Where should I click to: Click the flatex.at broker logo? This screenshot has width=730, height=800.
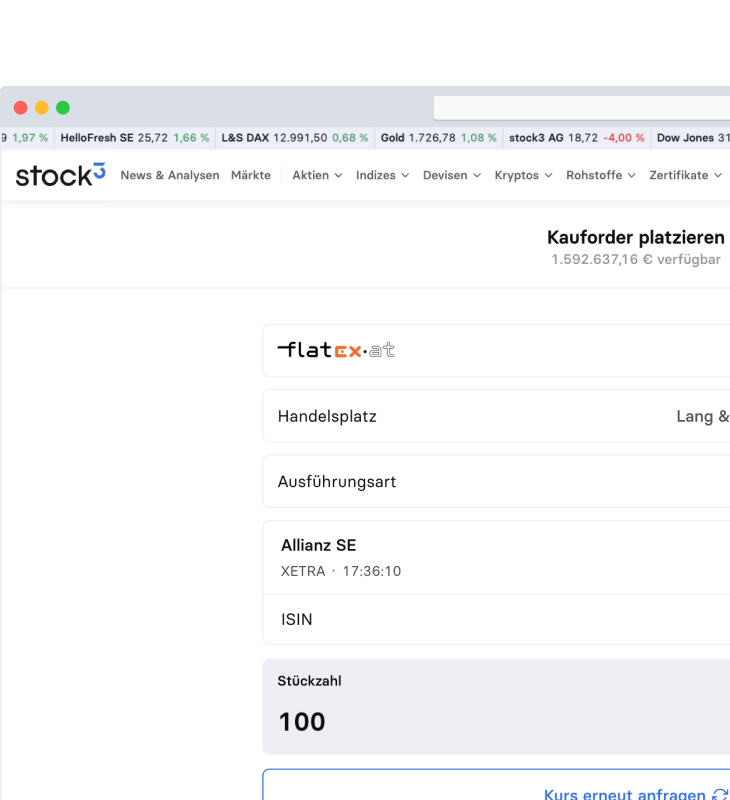[x=336, y=350]
